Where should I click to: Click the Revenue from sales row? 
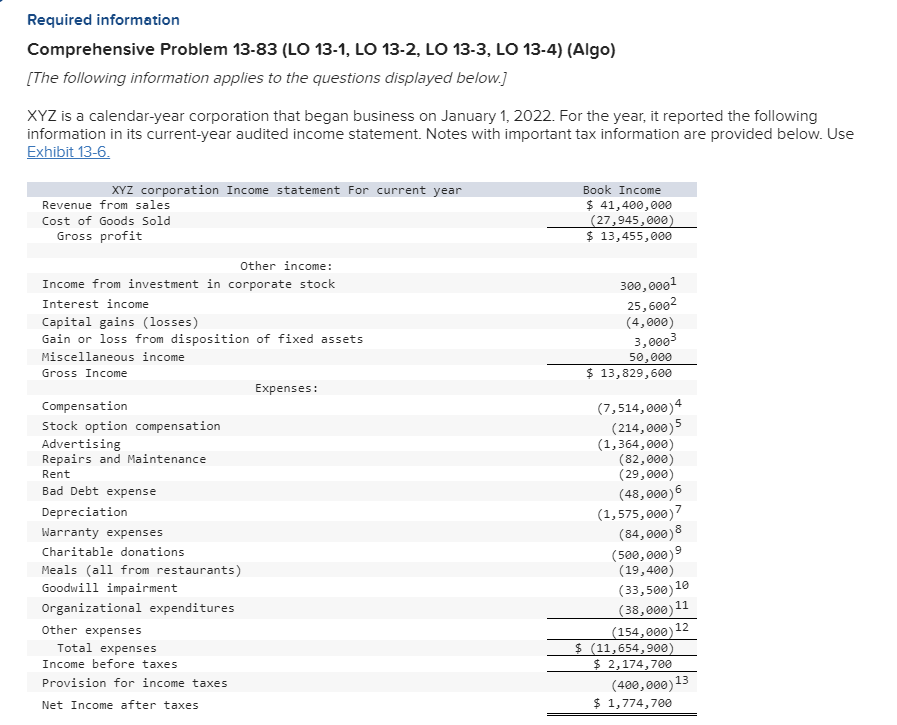[x=105, y=204]
